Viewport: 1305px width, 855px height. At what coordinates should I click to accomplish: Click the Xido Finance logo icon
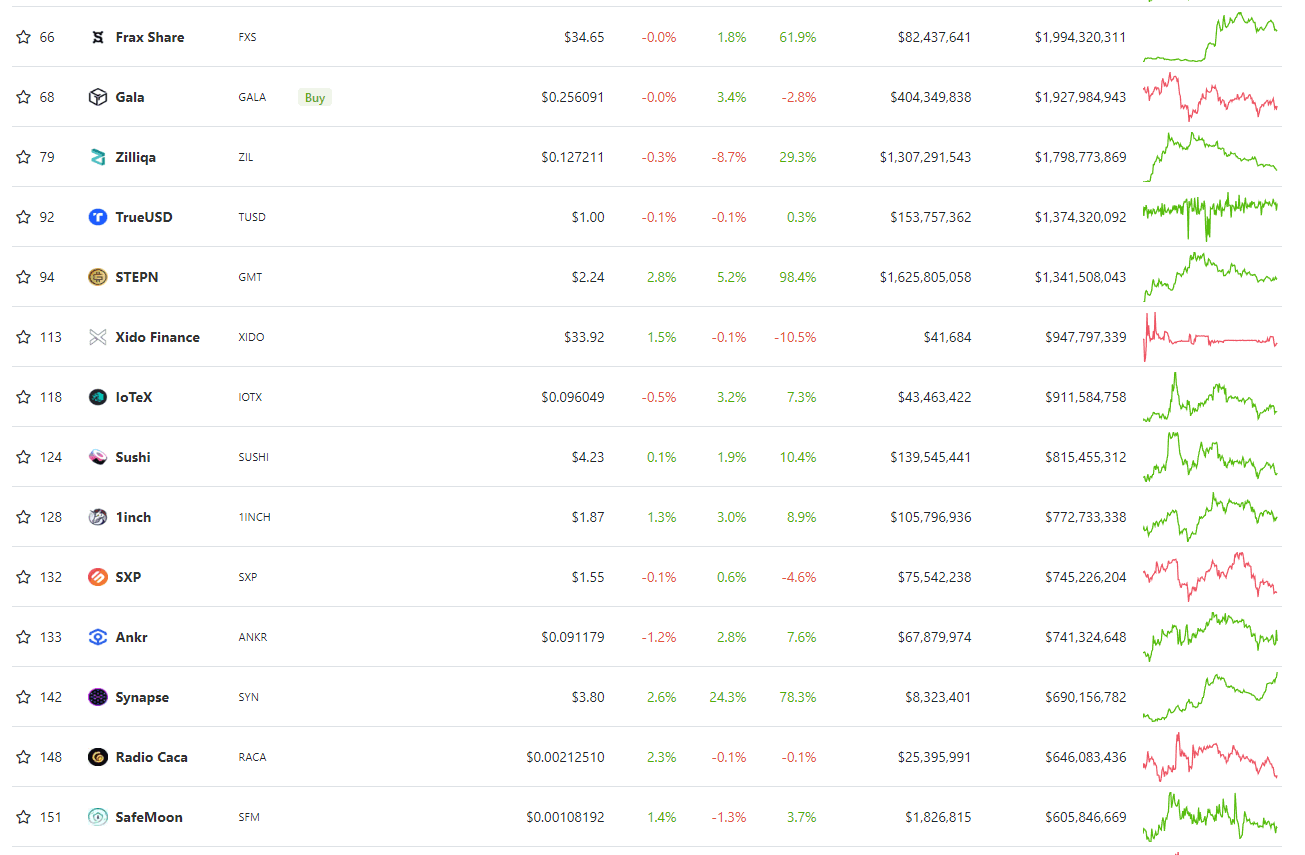point(98,337)
